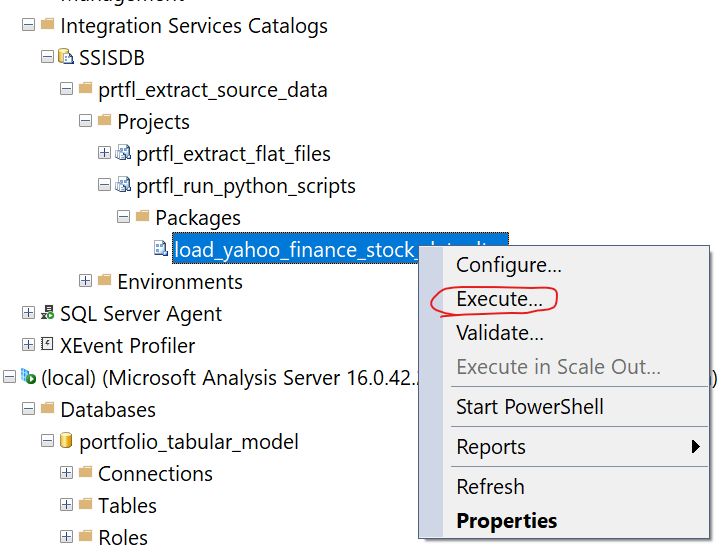Click the Analysis Server connection icon
The height and width of the screenshot is (554, 724).
pyautogui.click(x=28, y=378)
